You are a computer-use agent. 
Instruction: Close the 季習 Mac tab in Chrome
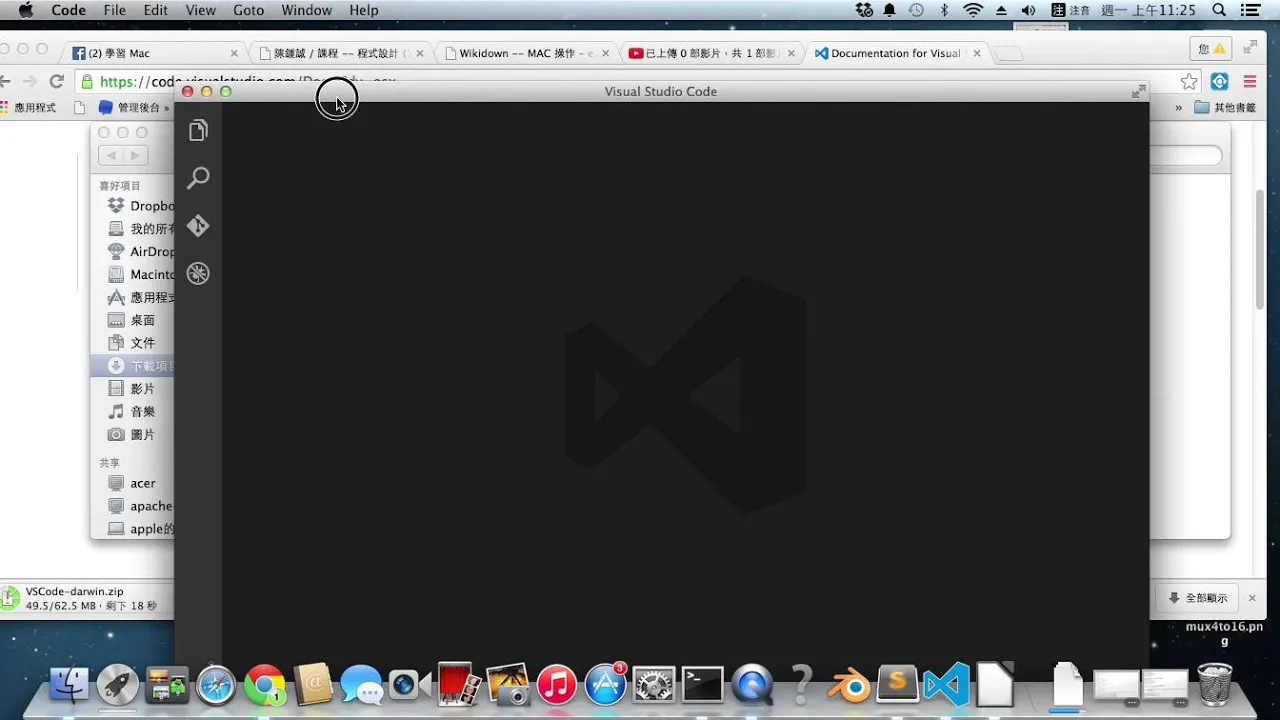[x=234, y=53]
